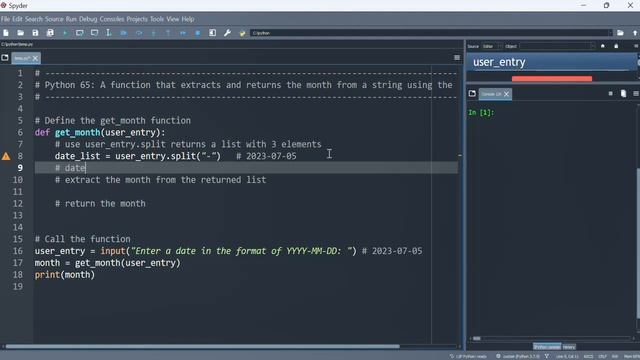640x360 pixels.
Task: Click the LSP Python status bar entry
Action: pyautogui.click(x=468, y=356)
